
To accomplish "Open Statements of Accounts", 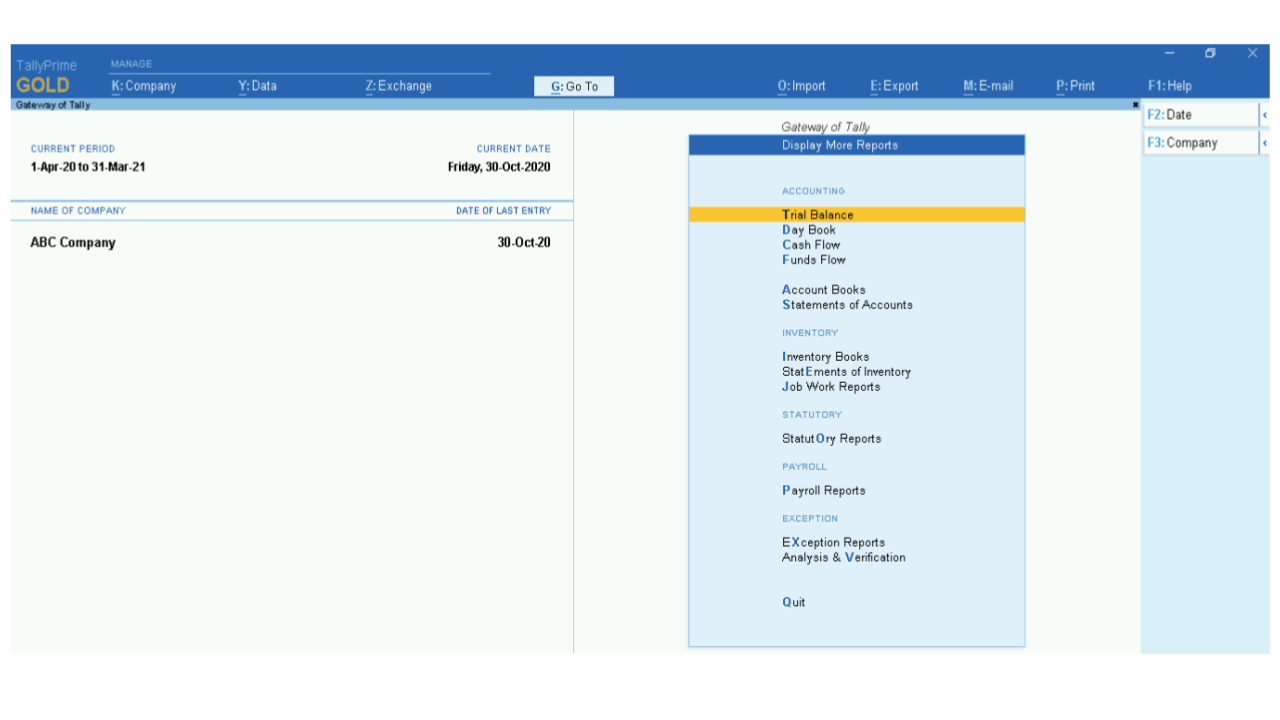I will click(847, 305).
